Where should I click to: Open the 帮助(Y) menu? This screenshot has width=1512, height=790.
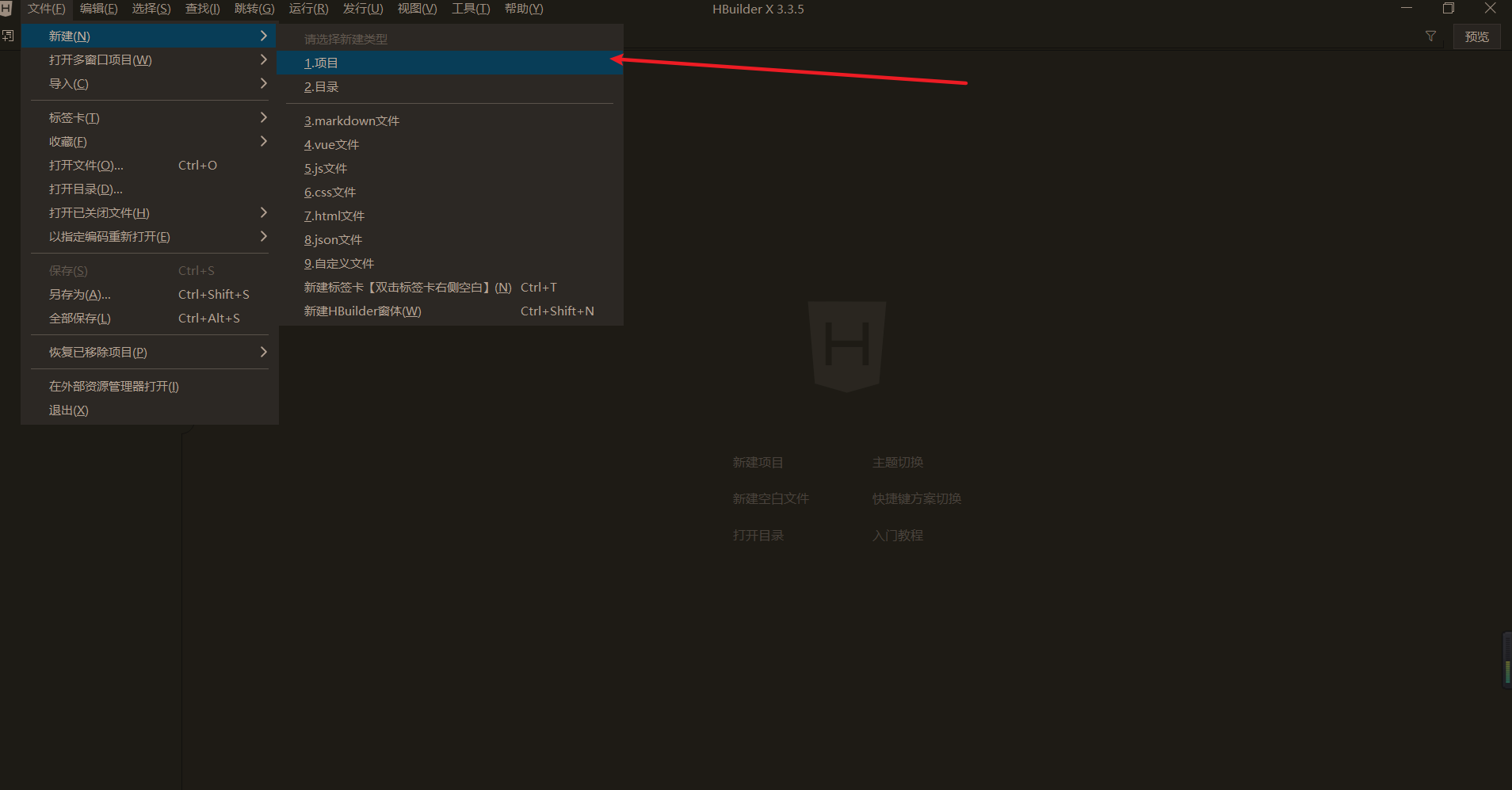524,9
